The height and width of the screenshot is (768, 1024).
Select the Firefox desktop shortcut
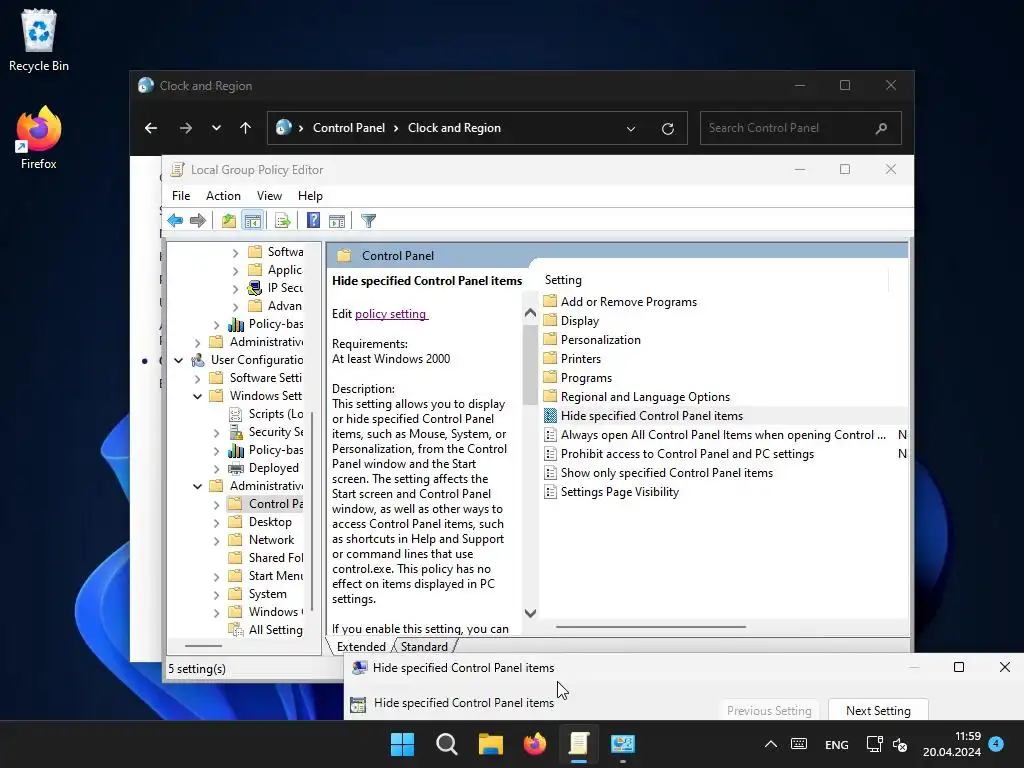point(39,138)
